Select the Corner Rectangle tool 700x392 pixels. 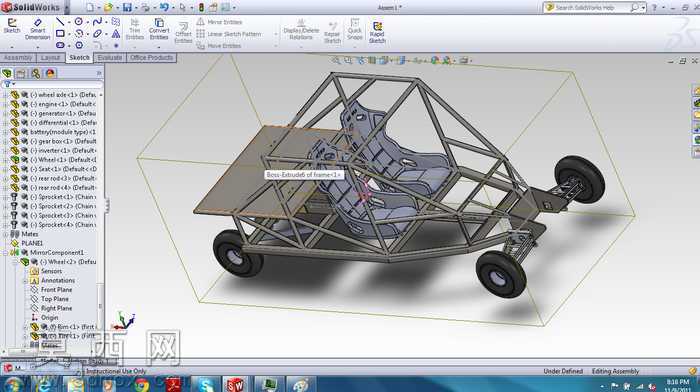click(x=60, y=33)
